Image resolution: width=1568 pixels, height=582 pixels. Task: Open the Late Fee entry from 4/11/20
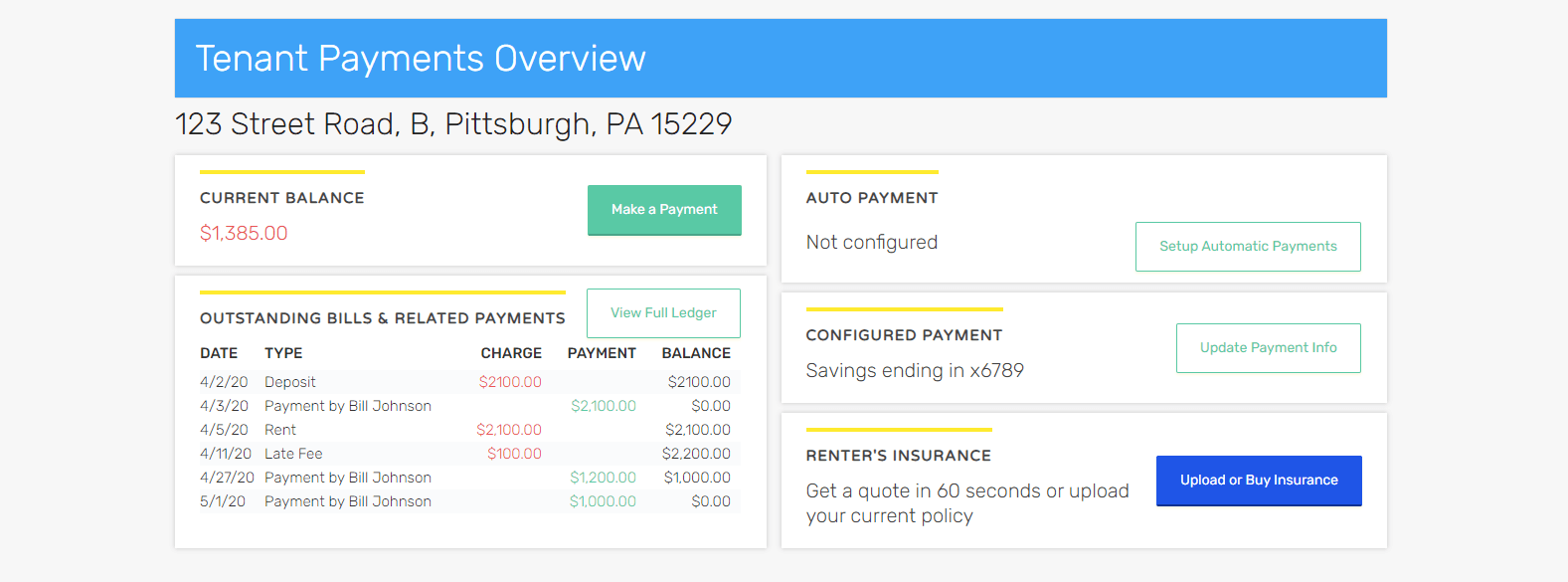point(293,453)
